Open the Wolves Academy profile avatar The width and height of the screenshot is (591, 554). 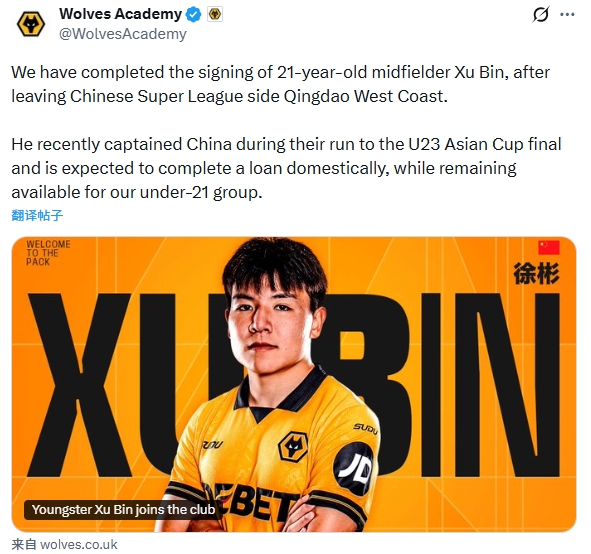coord(31,24)
